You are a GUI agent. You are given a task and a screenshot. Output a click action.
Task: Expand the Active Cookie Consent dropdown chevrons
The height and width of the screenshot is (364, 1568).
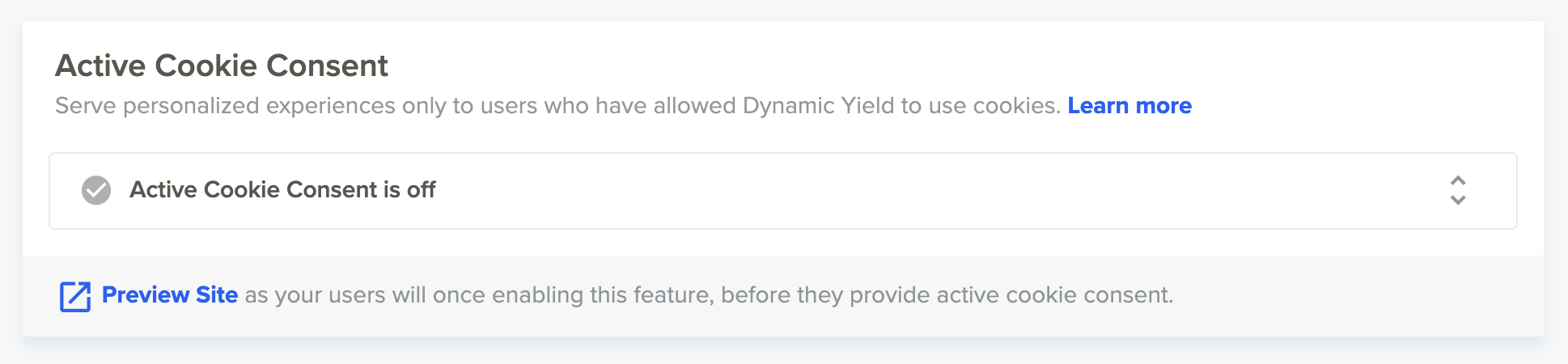tap(1458, 190)
